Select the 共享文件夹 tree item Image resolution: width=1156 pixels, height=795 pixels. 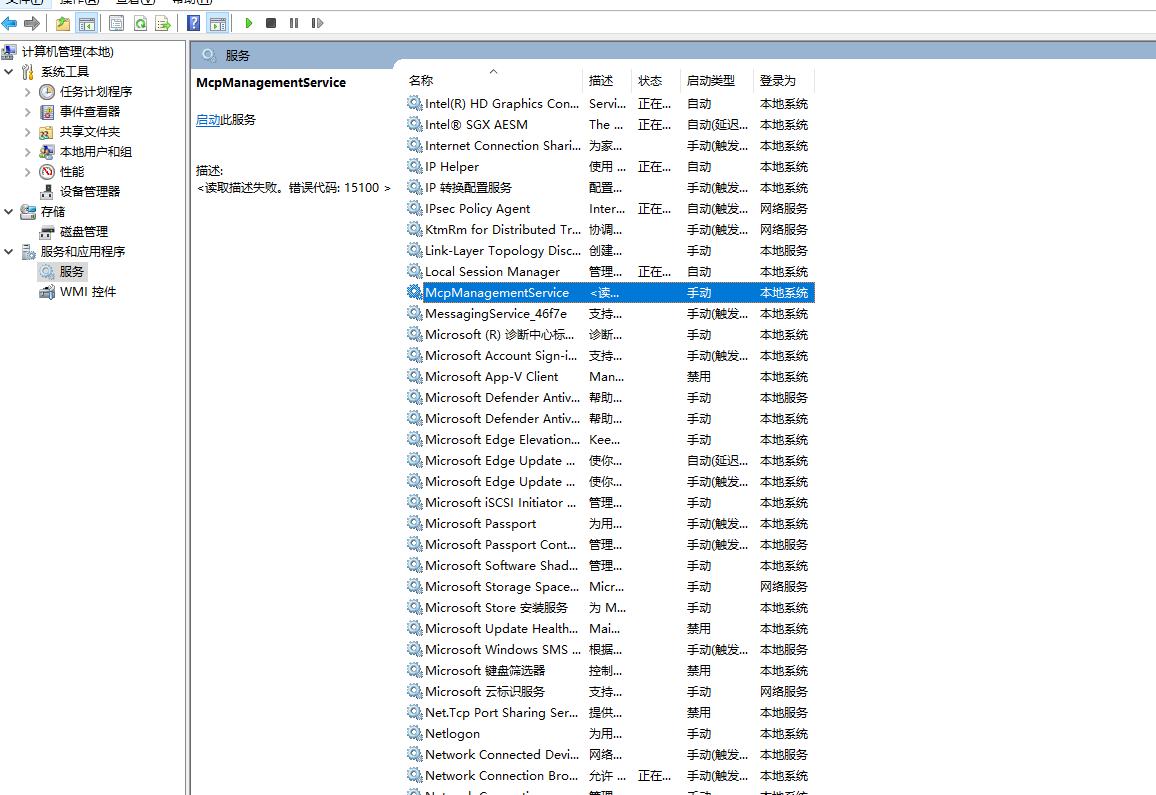[89, 131]
